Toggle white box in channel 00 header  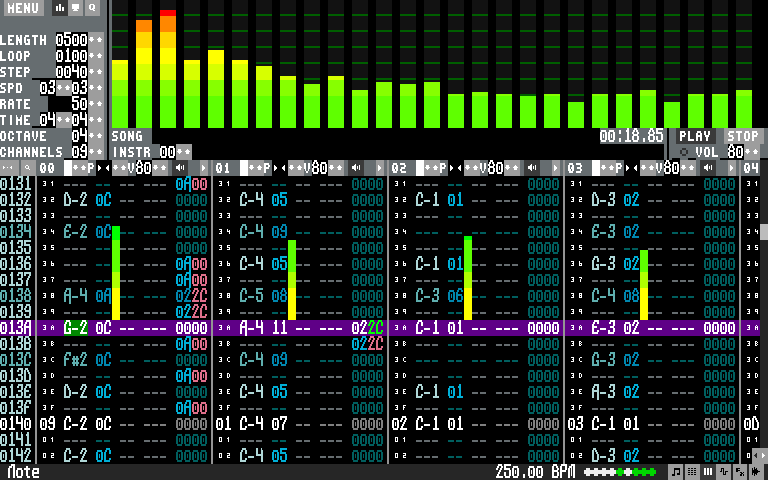68,168
